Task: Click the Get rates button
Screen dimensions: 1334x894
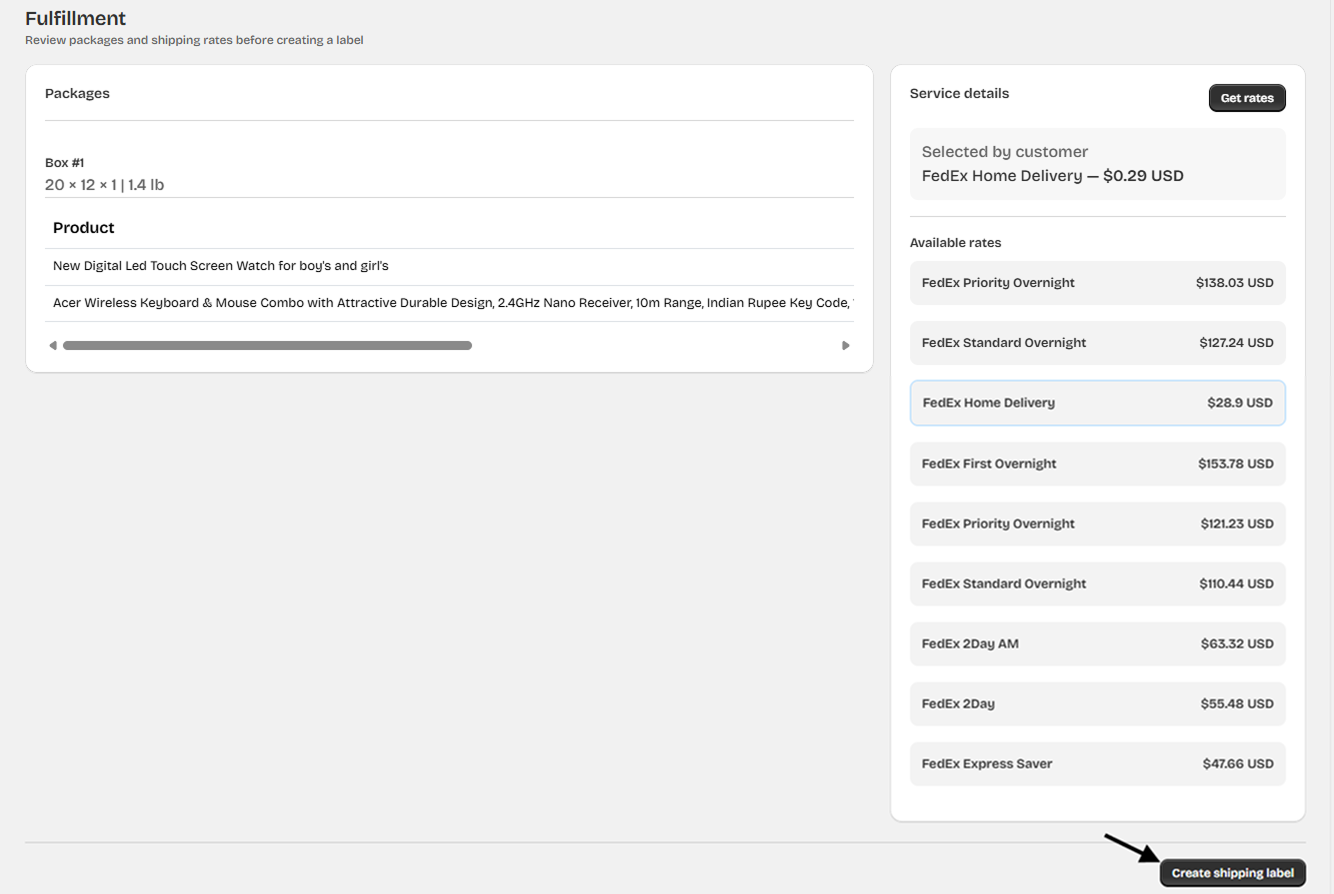Action: tap(1246, 98)
